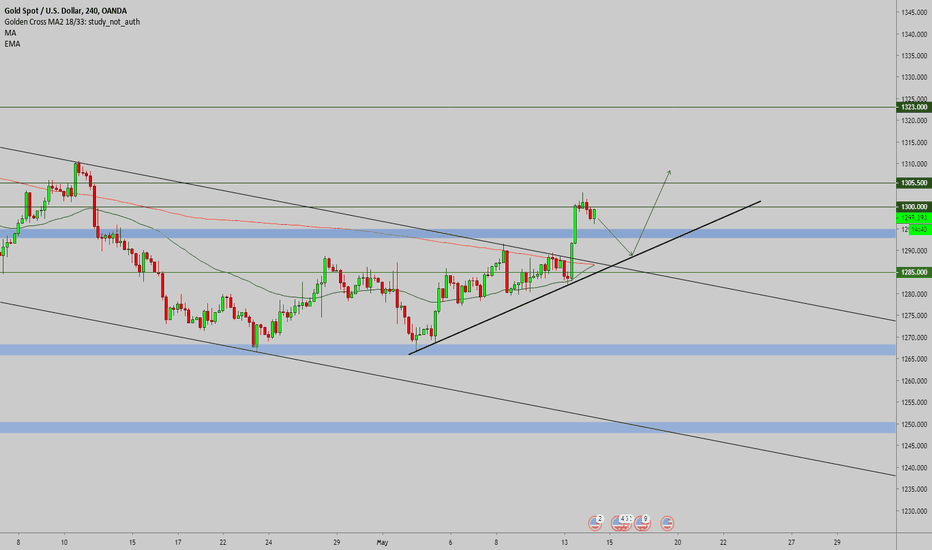Click the May label on time axis
The width and height of the screenshot is (932, 550).
pos(382,542)
